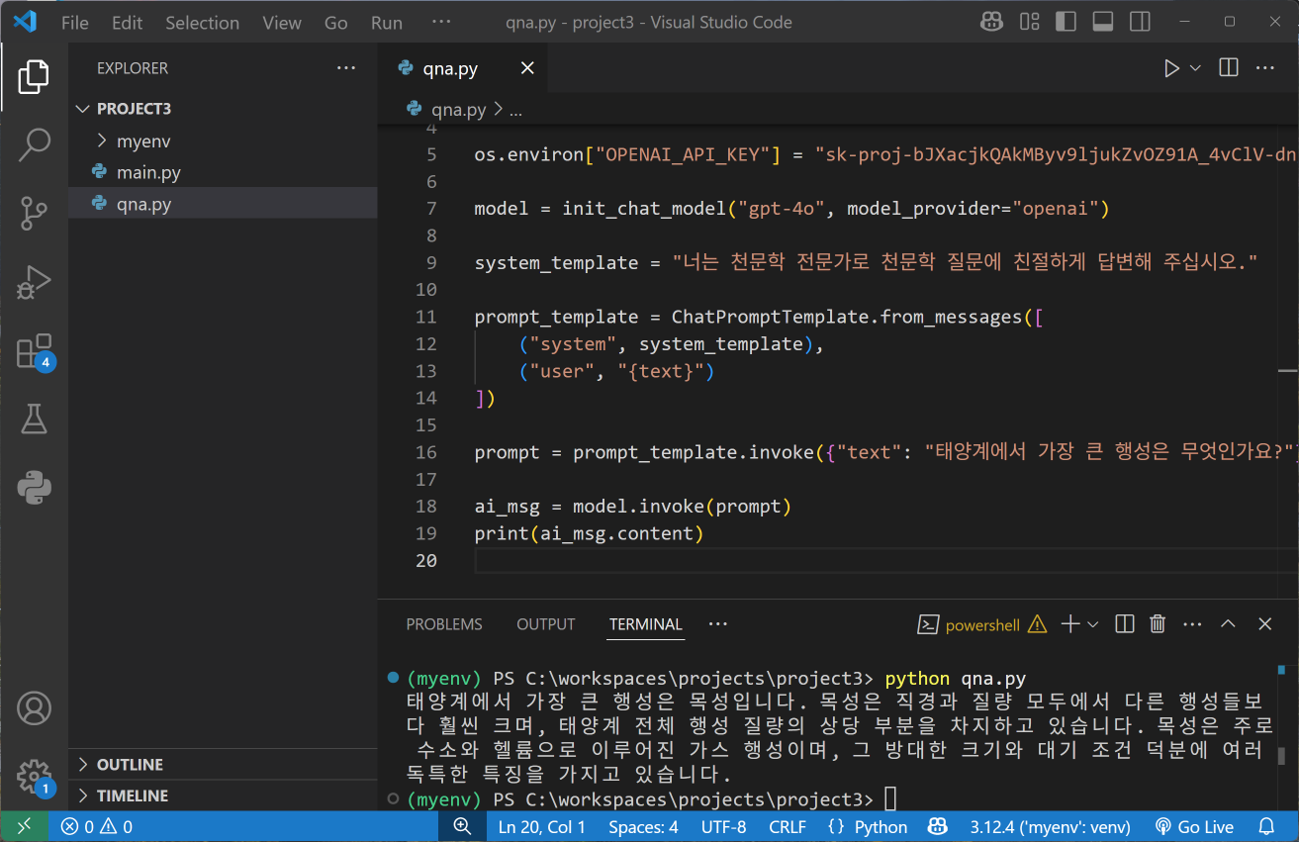This screenshot has width=1299, height=842.
Task: Open the View menu
Action: click(282, 22)
